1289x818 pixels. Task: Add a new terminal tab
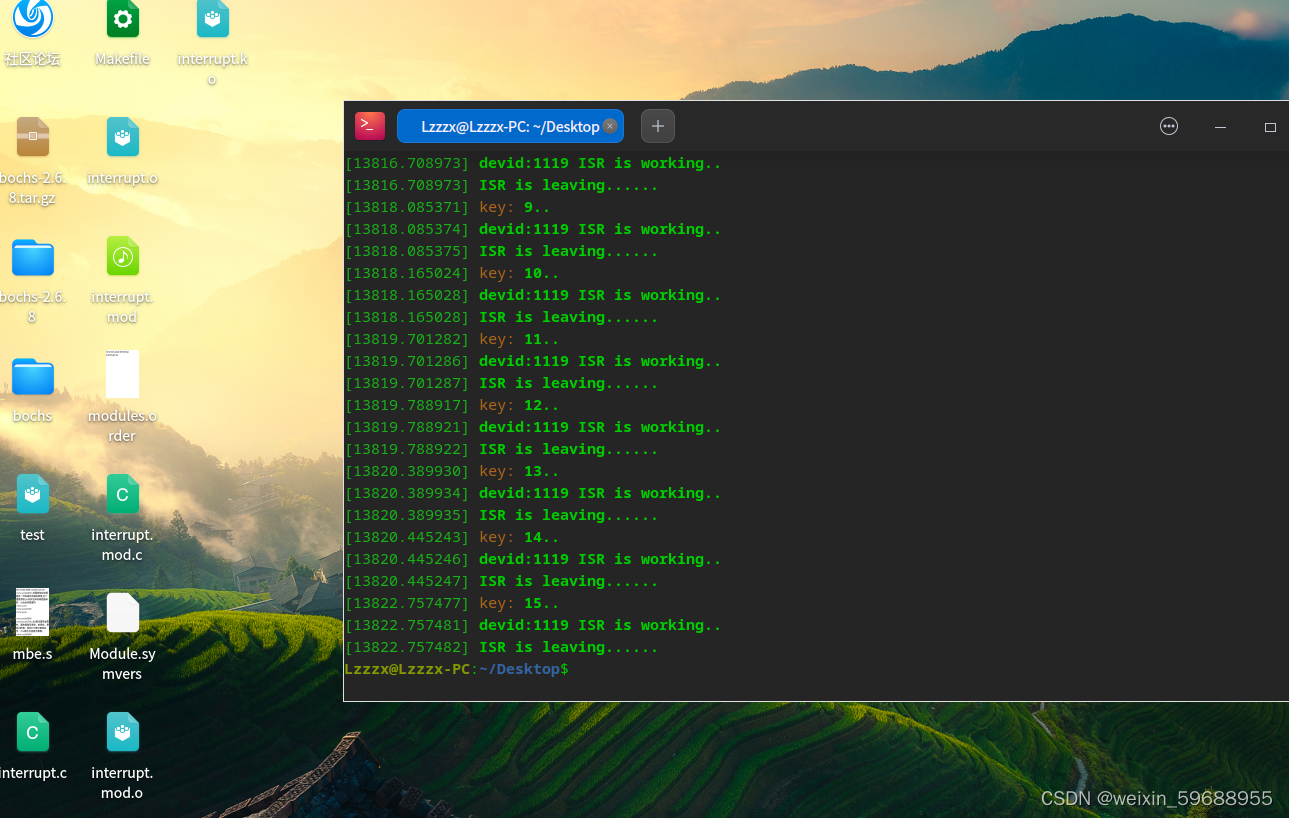click(x=658, y=126)
